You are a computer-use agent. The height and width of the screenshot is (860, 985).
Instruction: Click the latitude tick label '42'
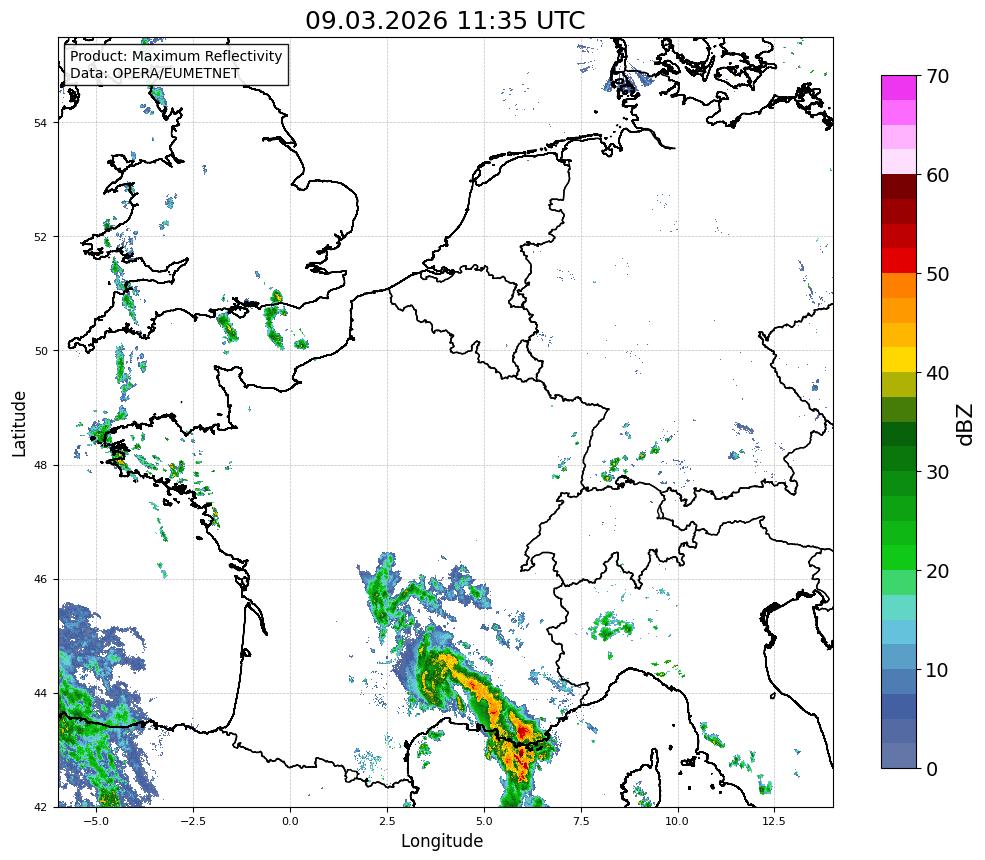coord(40,807)
